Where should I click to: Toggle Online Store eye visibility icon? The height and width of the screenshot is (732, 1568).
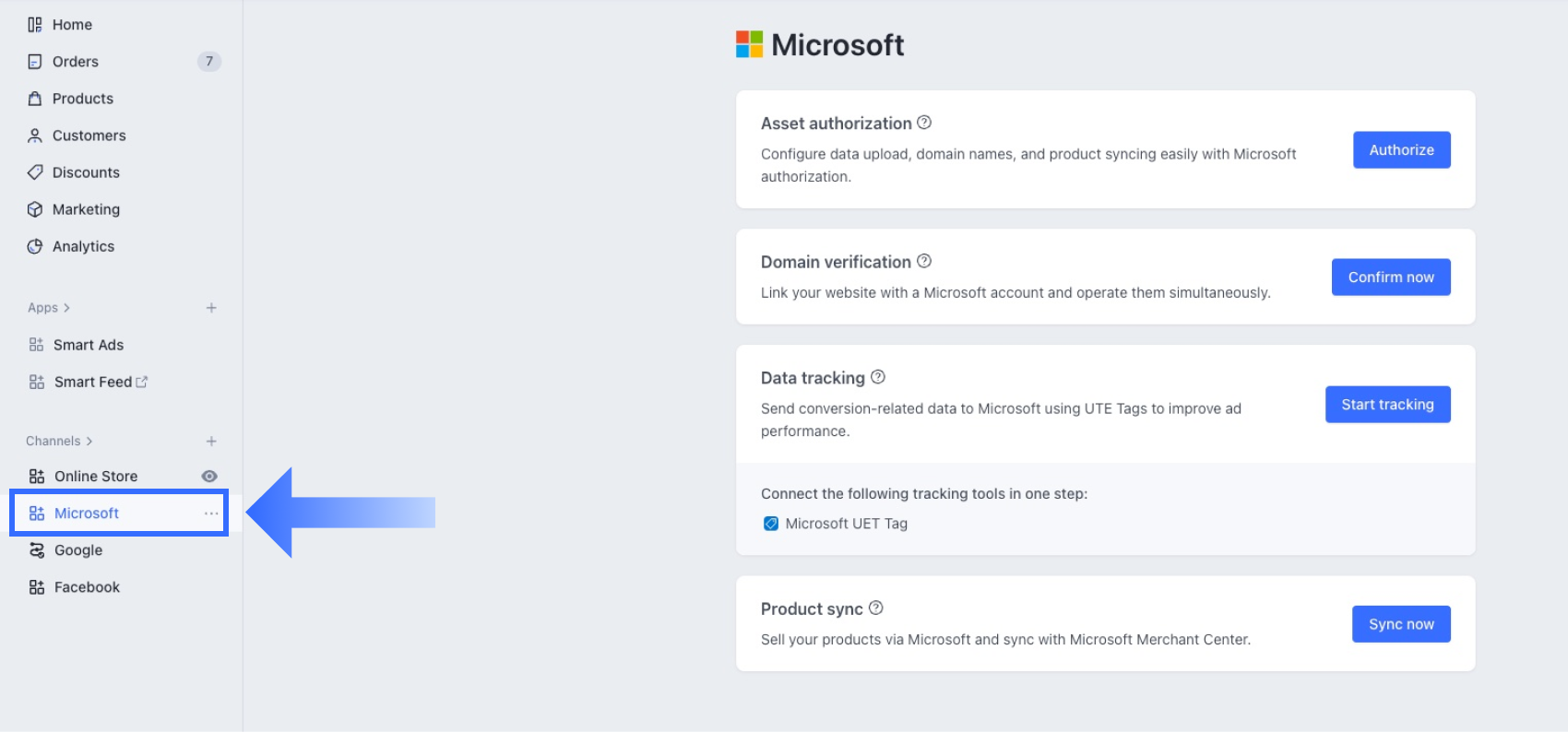(209, 477)
